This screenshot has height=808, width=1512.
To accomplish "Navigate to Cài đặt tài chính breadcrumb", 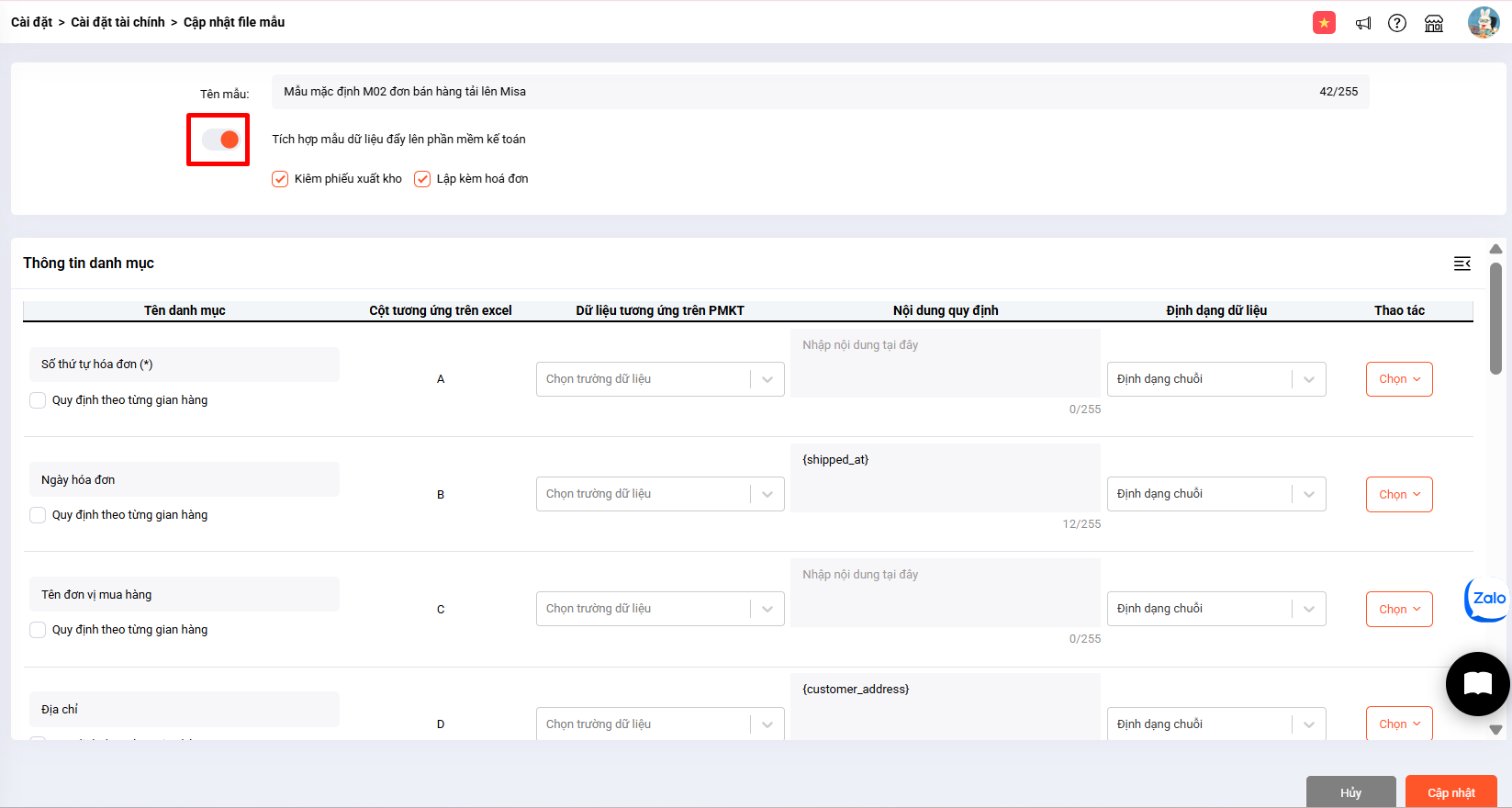I will coord(118,22).
